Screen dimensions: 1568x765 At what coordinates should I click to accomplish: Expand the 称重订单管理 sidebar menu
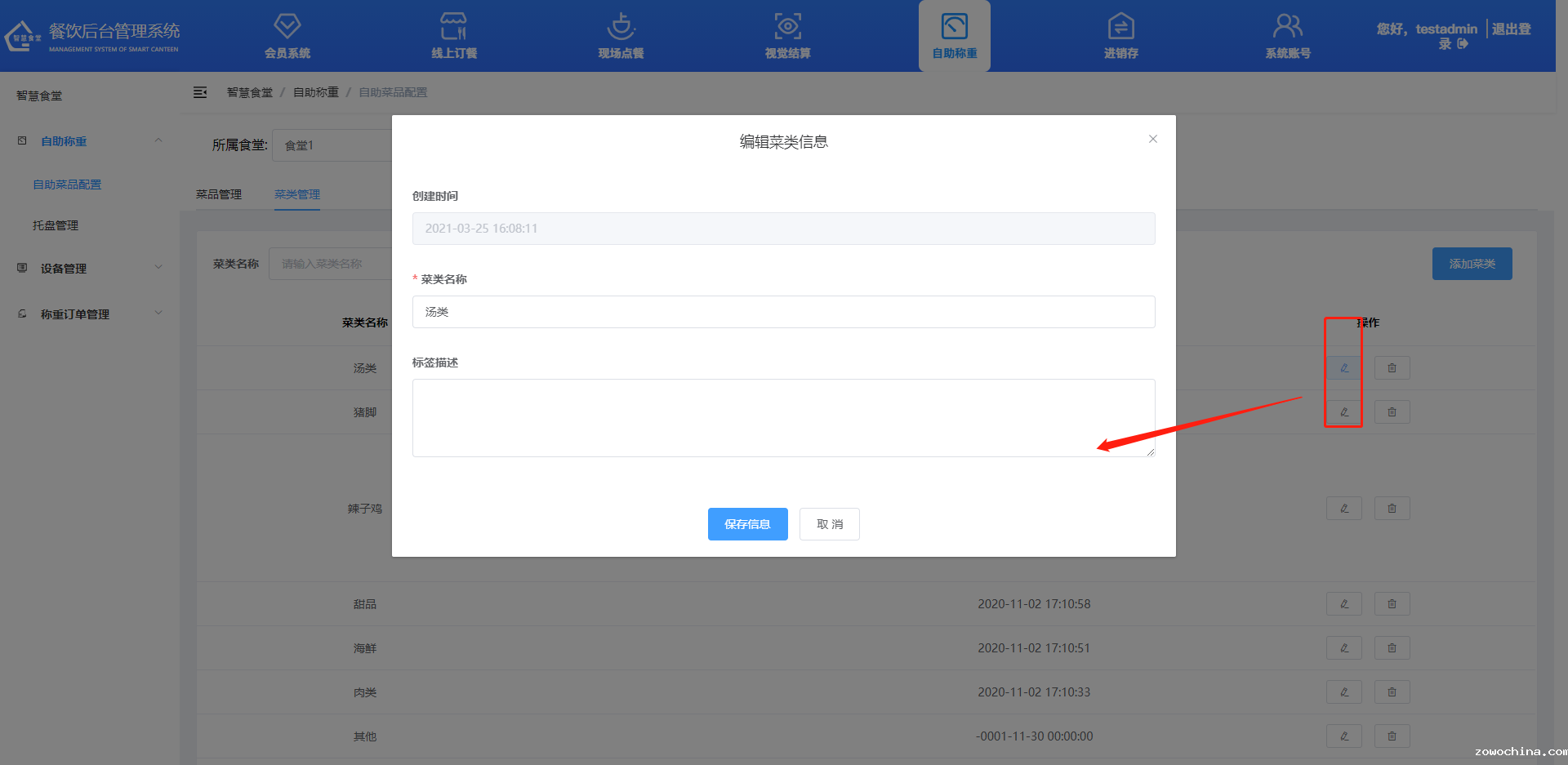coord(90,314)
